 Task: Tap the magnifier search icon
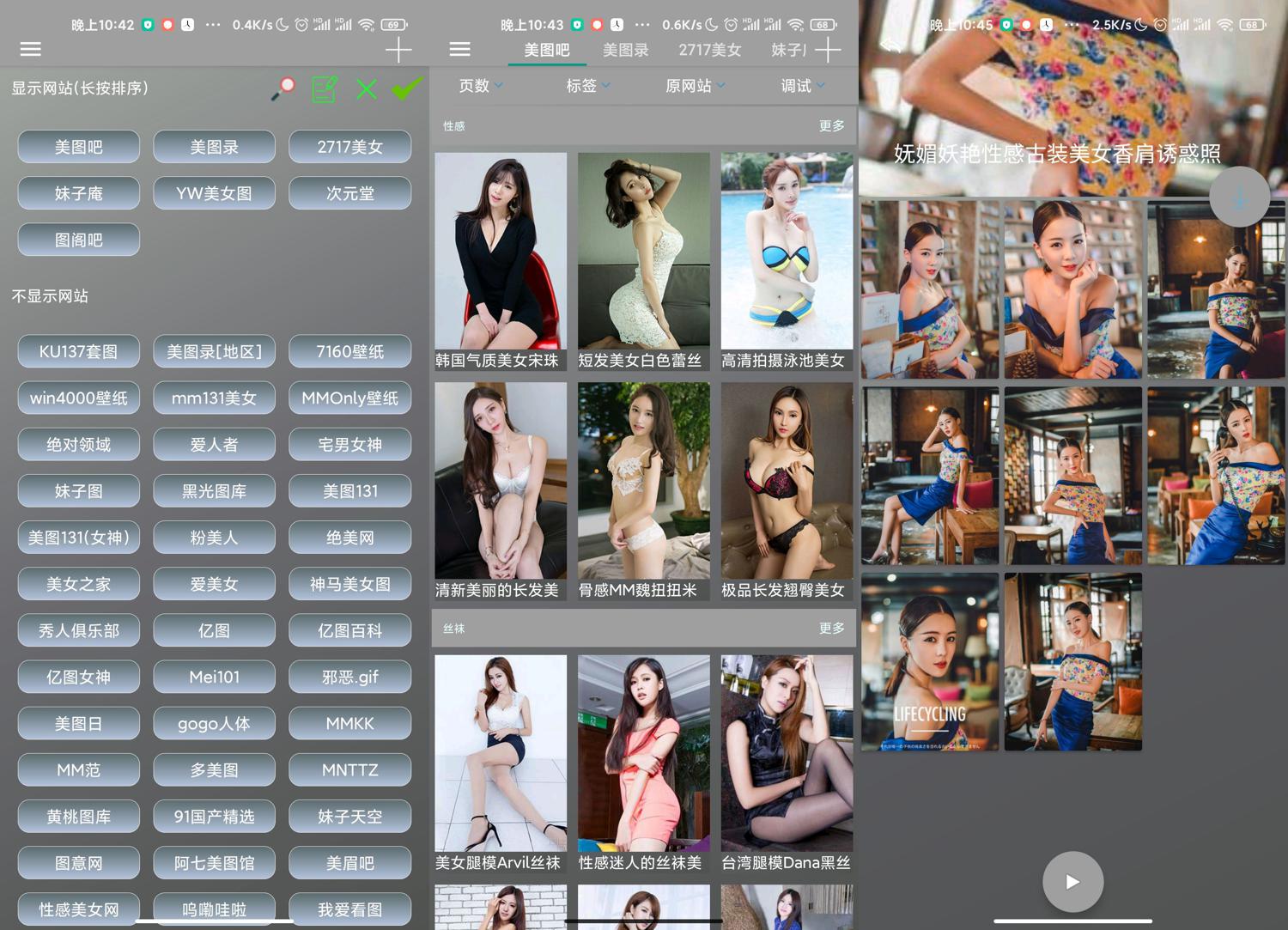283,88
